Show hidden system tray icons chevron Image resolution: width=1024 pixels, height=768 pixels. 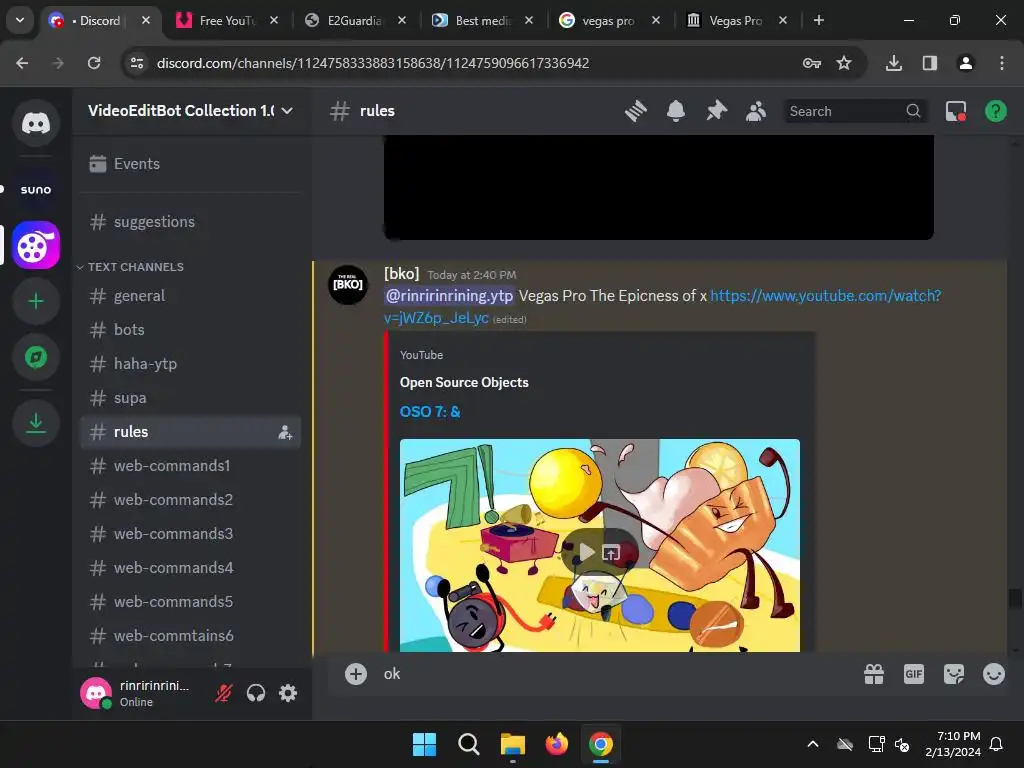click(x=812, y=744)
